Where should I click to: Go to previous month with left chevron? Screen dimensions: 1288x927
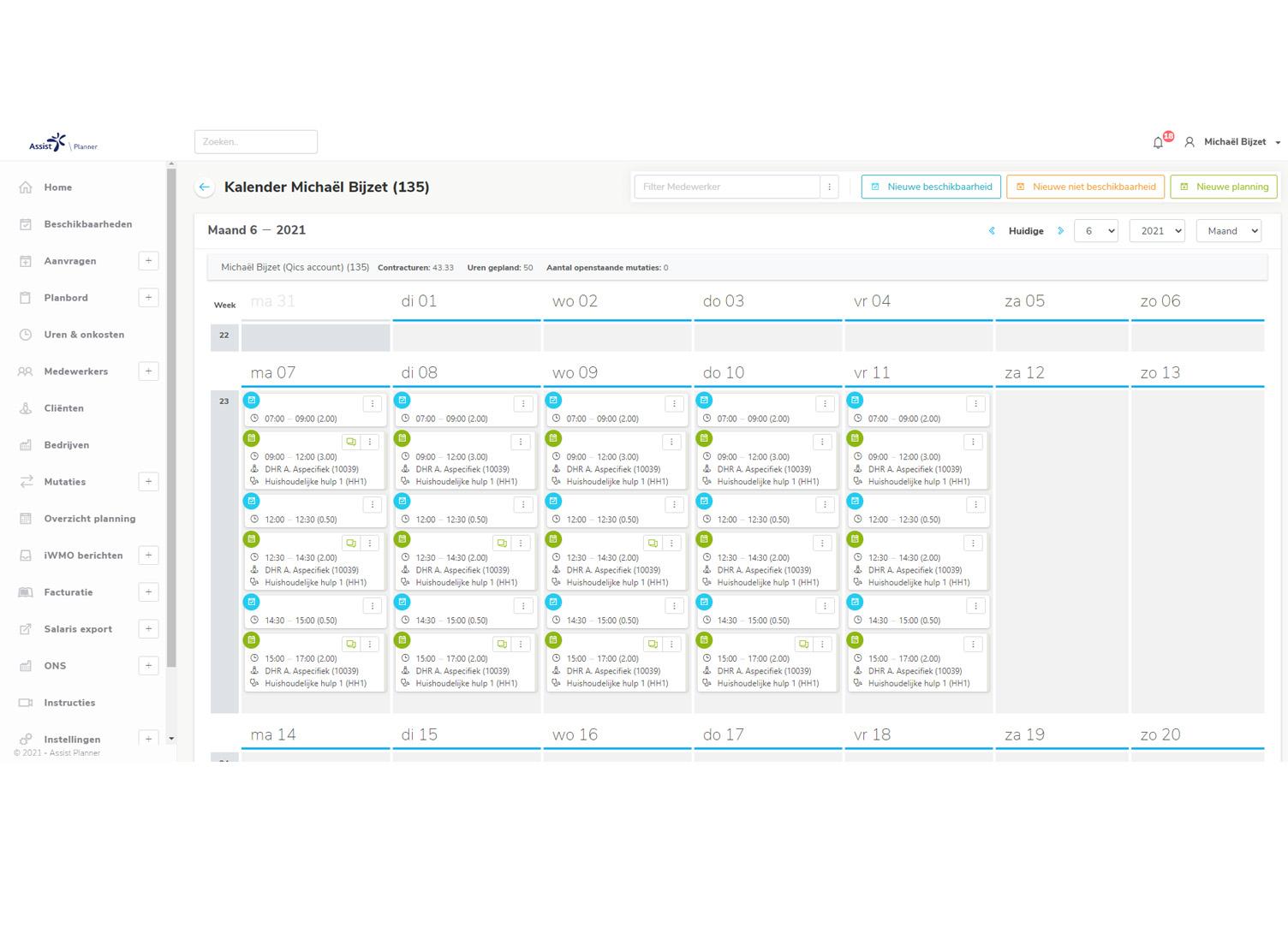[992, 231]
